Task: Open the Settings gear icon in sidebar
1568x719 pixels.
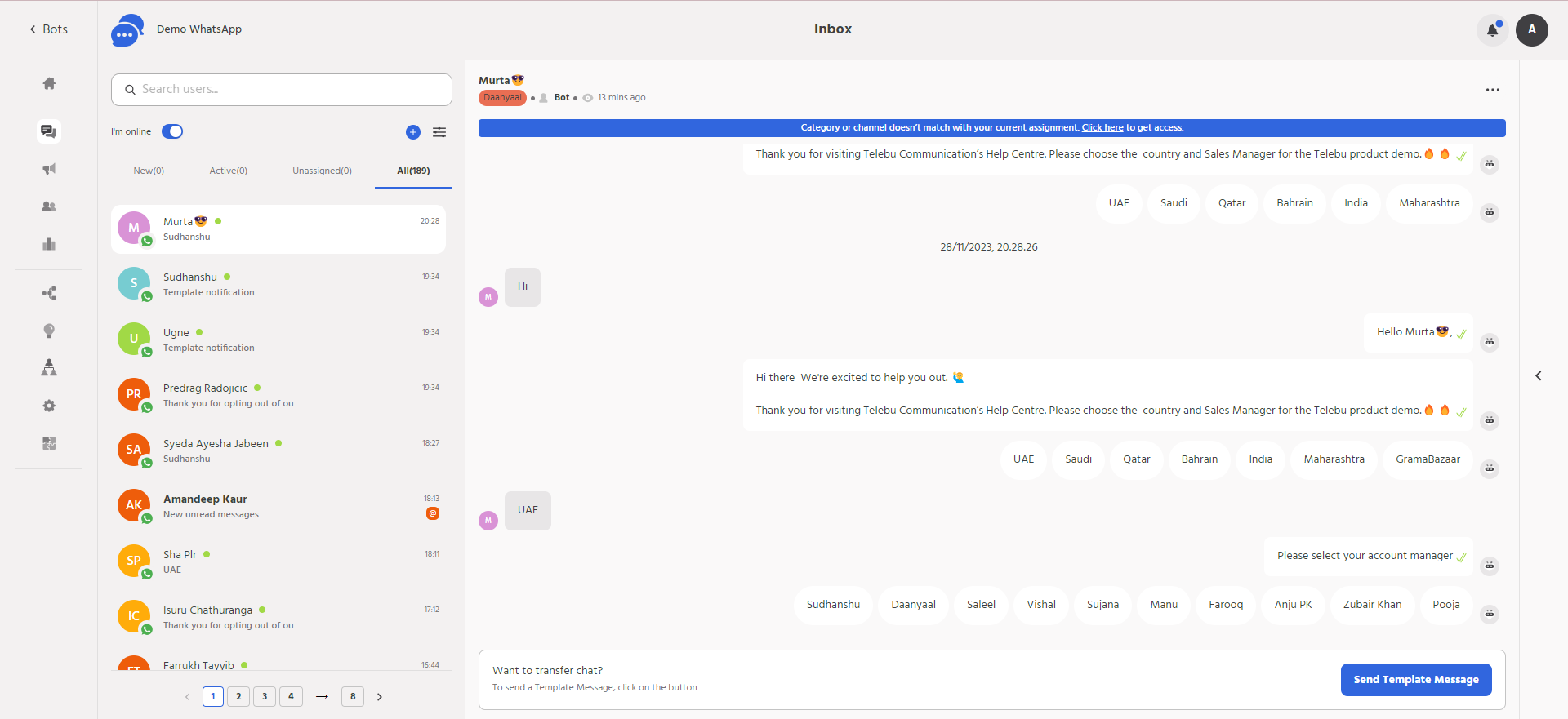Action: 49,406
